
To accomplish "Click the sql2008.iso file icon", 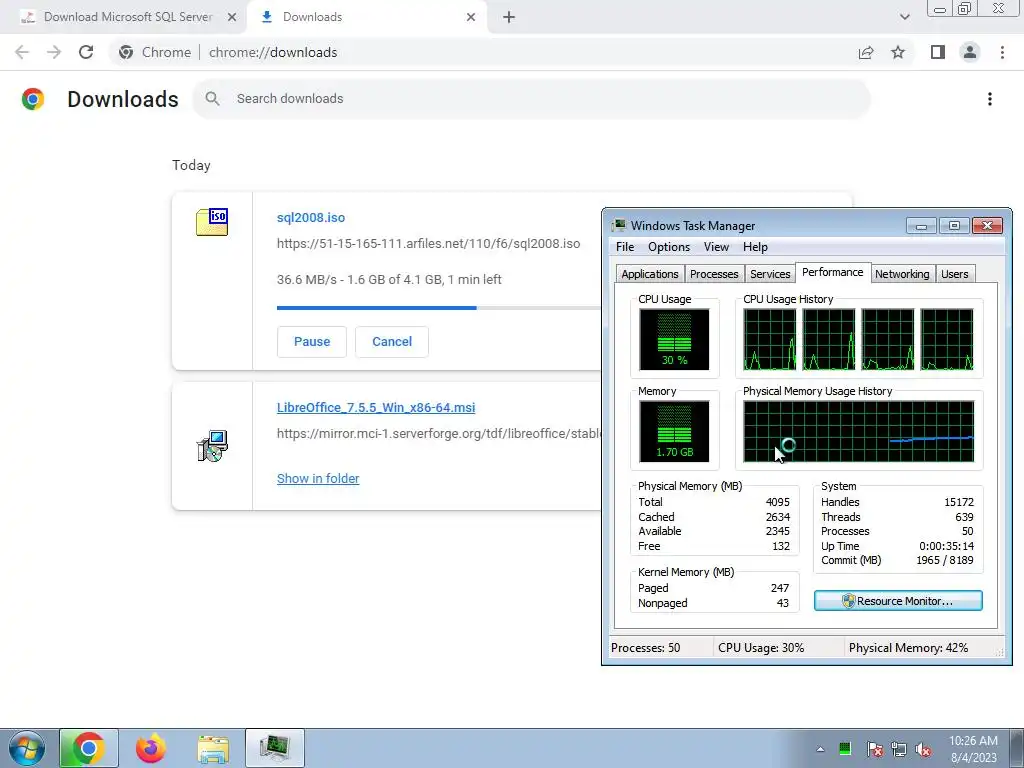I will coord(212,222).
